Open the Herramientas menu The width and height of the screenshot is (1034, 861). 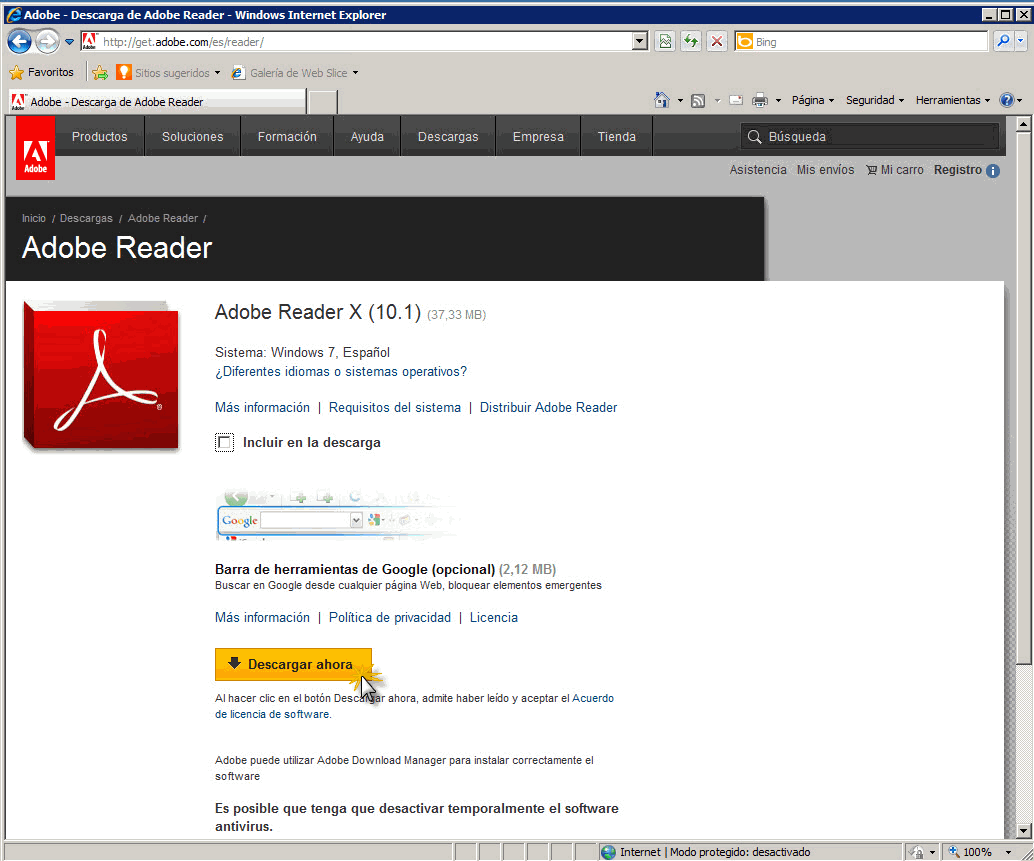[x=953, y=100]
